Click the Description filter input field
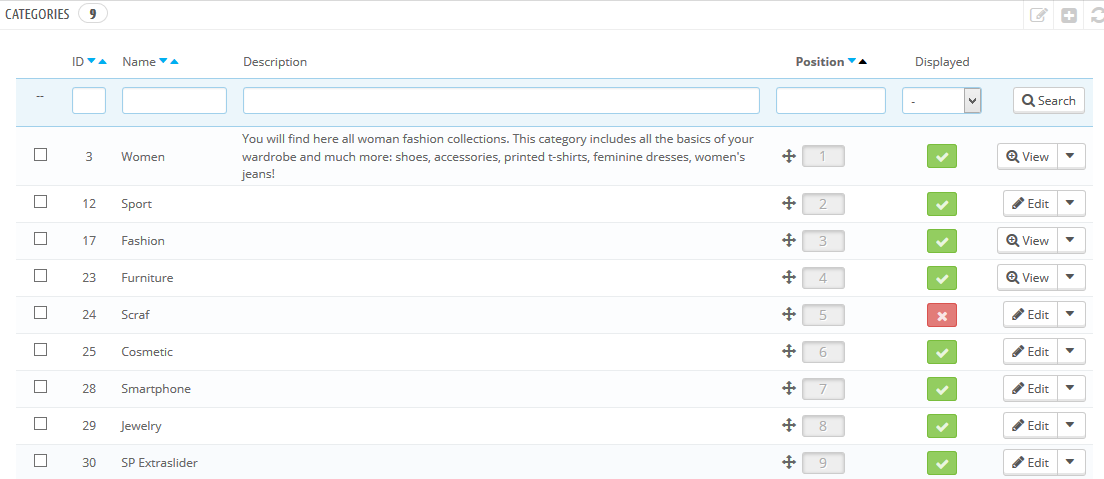This screenshot has height=479, width=1104. (501, 101)
